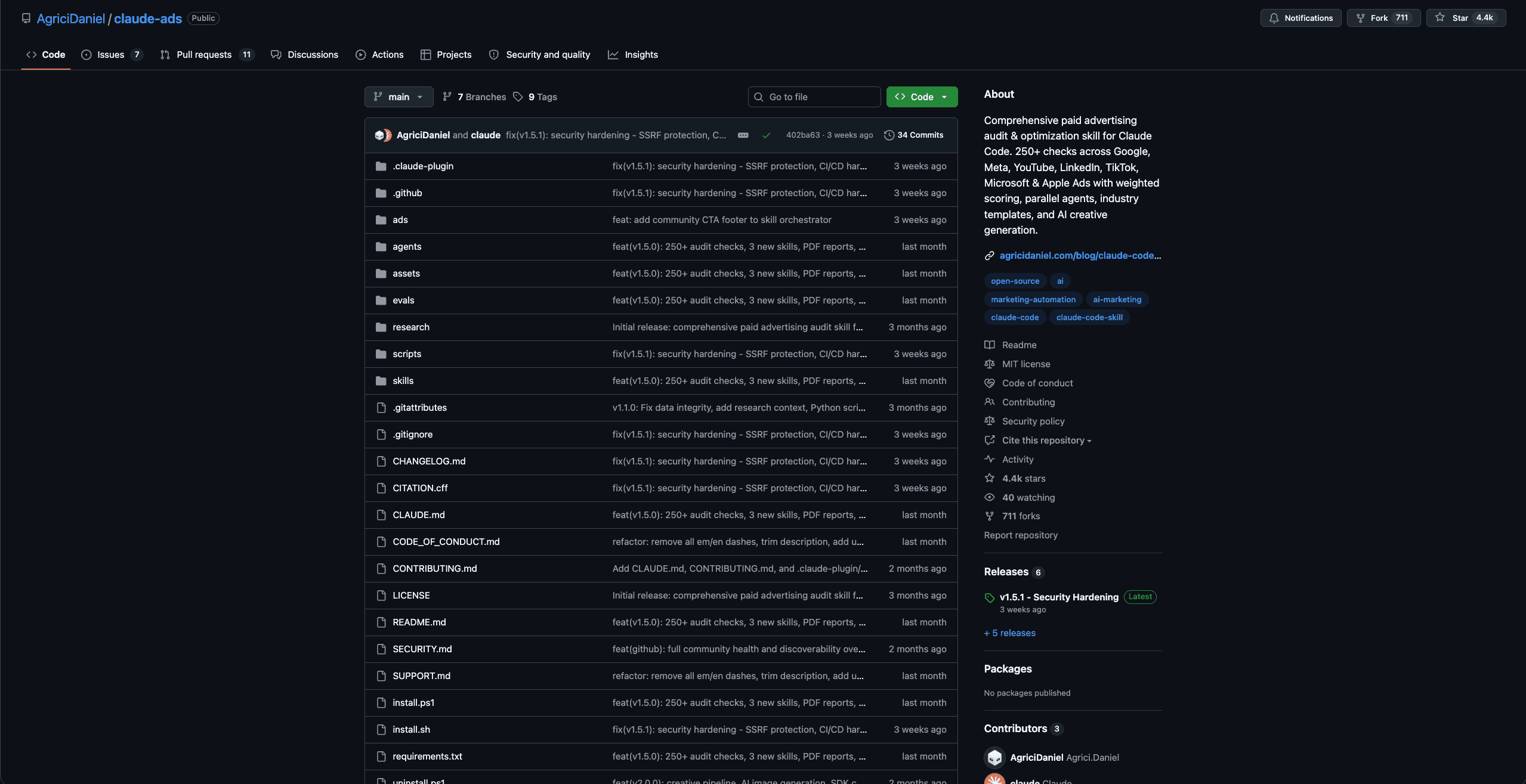1526x784 pixels.
Task: Open the green Code dropdown
Action: [922, 97]
